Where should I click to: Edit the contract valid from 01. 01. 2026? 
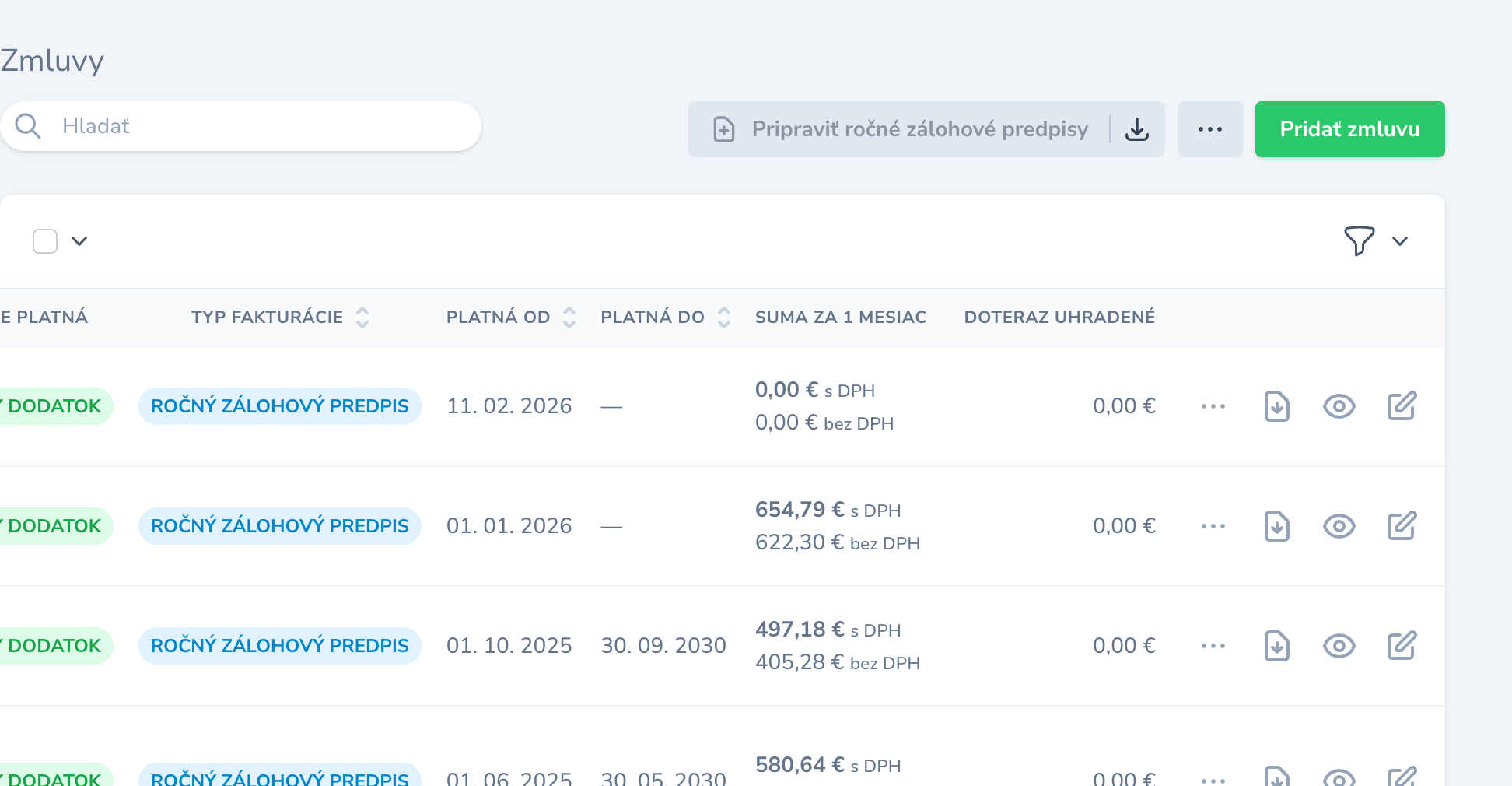[x=1402, y=526]
